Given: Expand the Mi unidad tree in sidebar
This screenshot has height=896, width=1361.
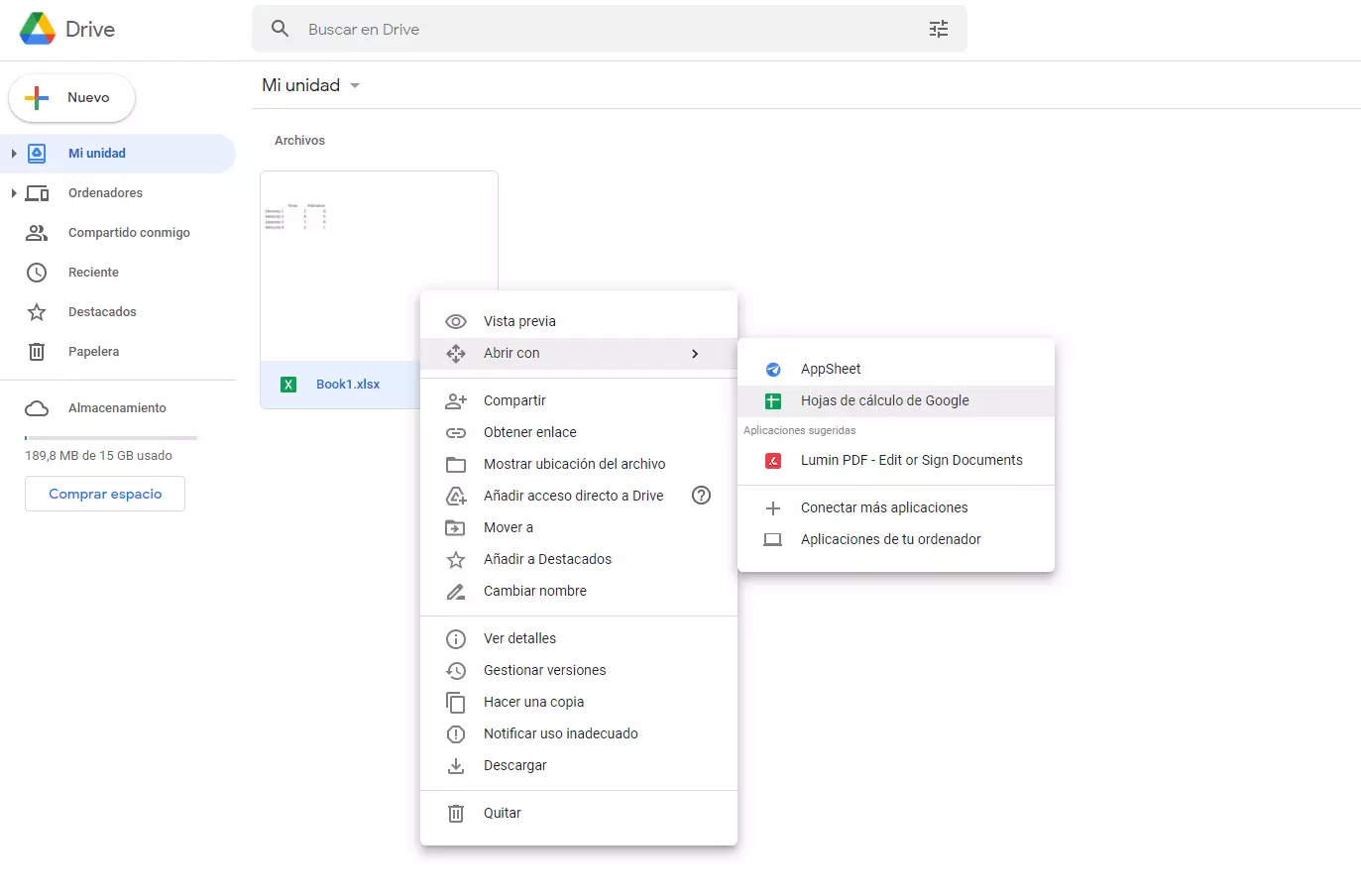Looking at the screenshot, I should 14,154.
